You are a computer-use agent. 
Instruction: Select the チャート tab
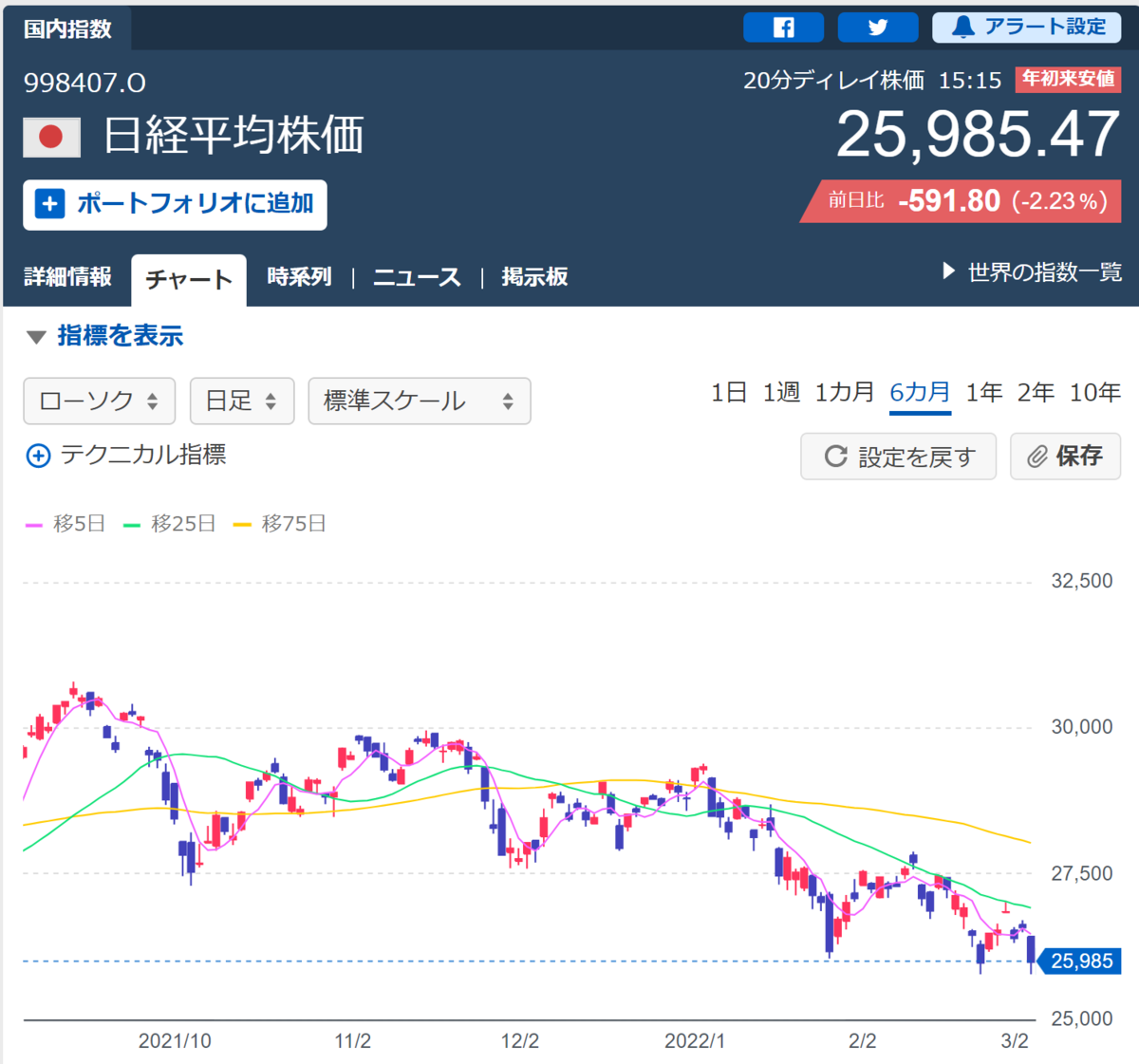tap(189, 280)
